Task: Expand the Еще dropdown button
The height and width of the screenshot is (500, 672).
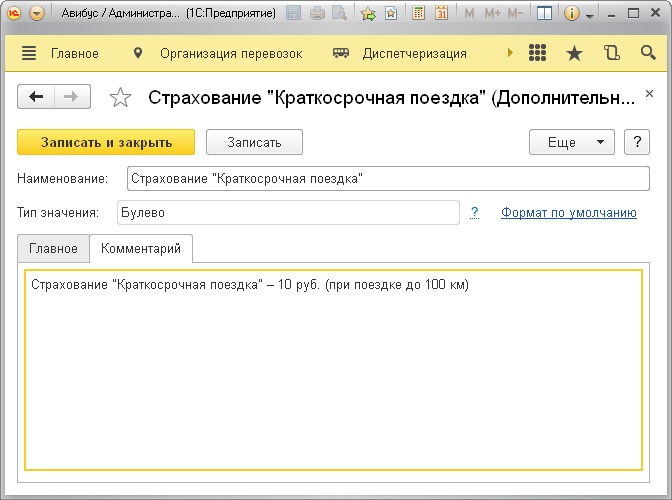Action: 571,142
